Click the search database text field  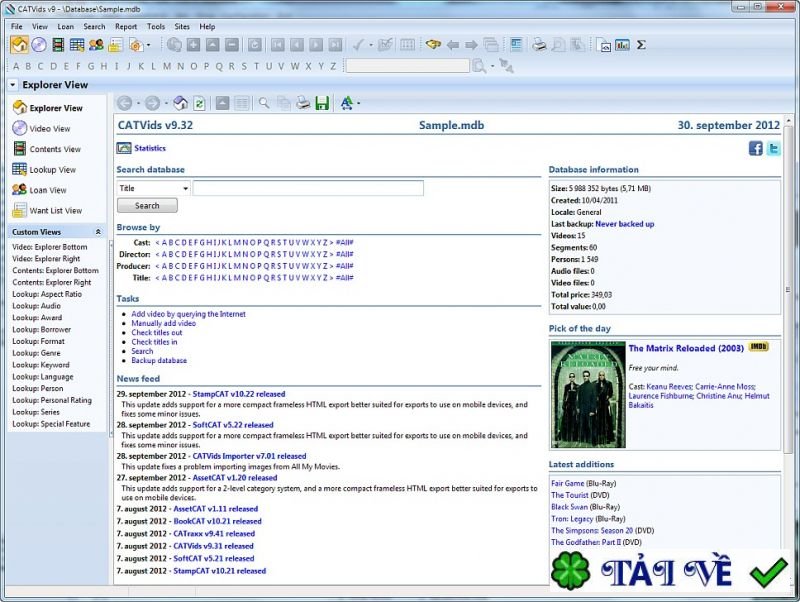[x=308, y=188]
